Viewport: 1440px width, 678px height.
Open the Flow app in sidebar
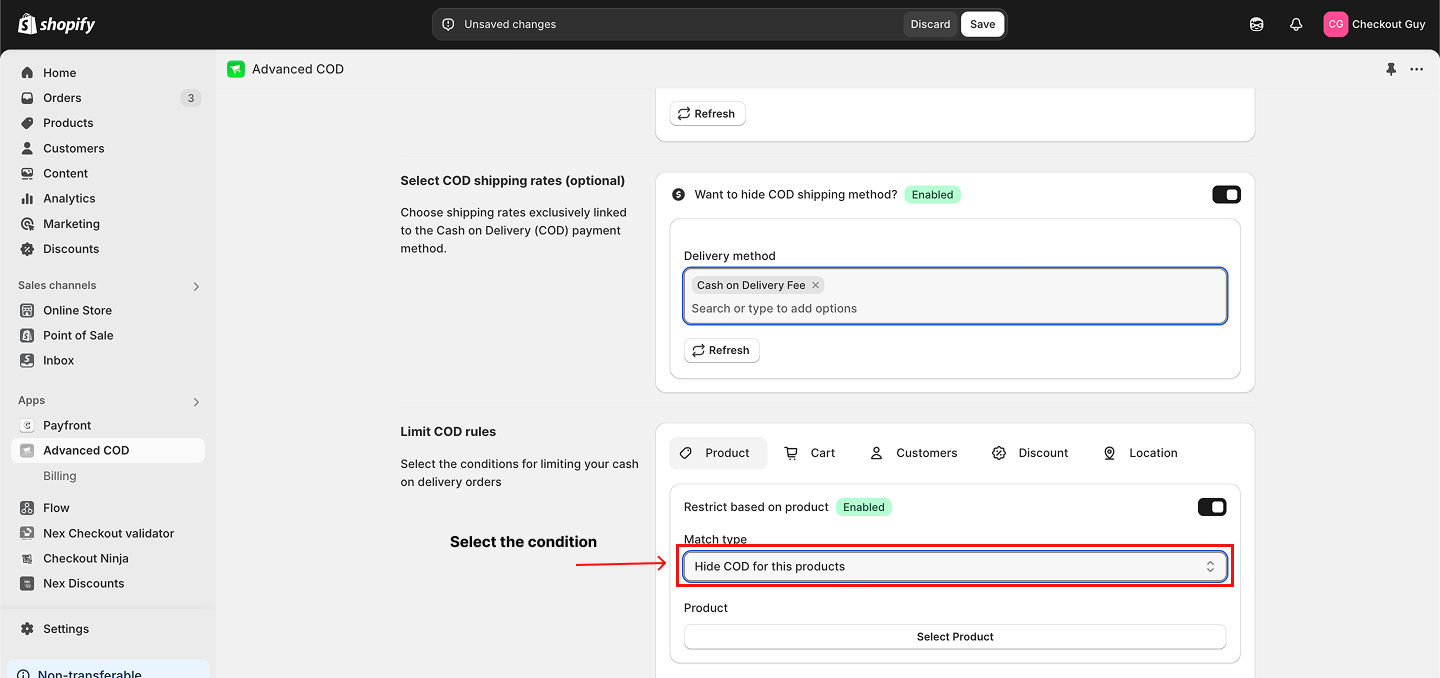[56, 508]
